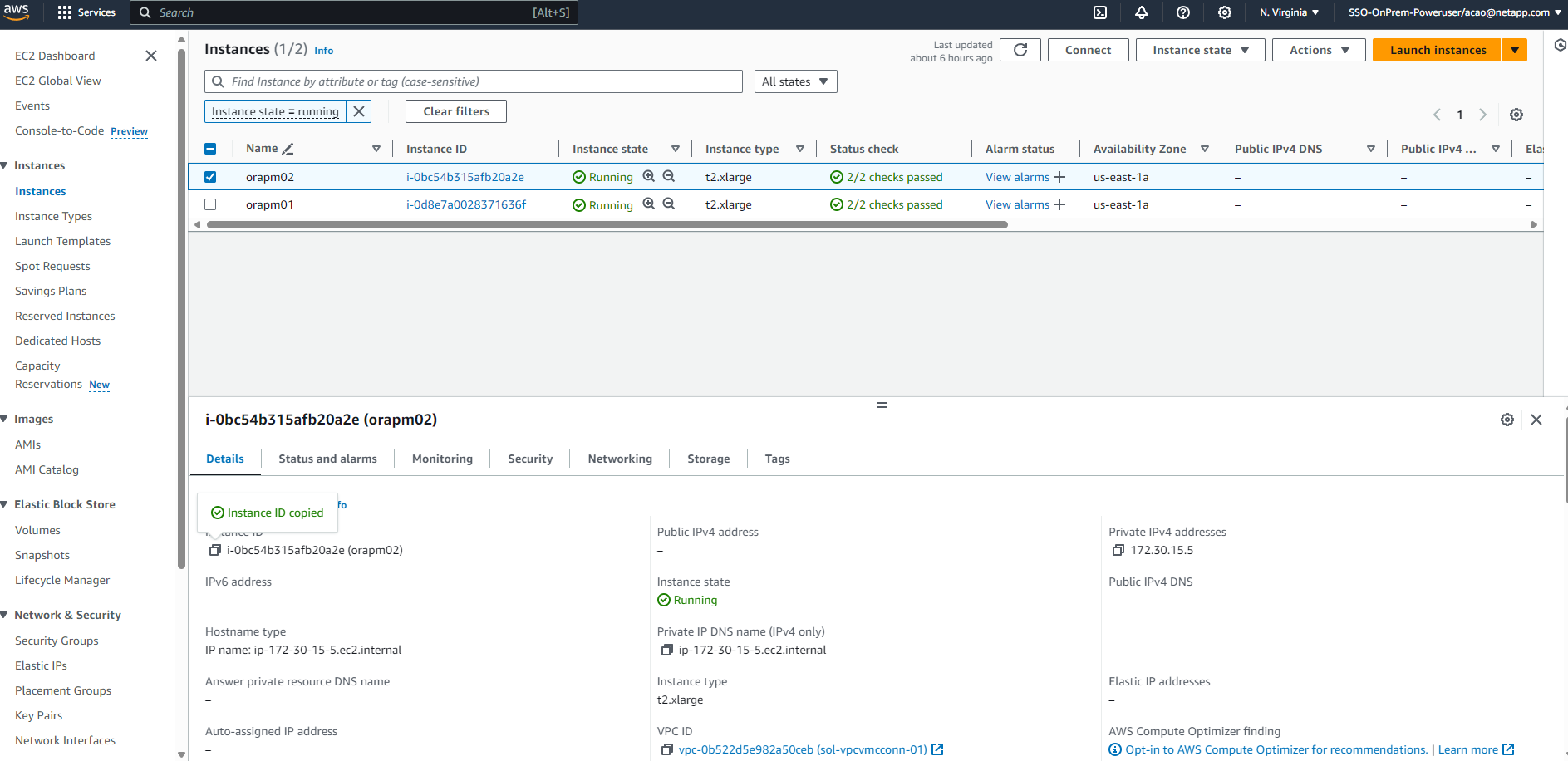This screenshot has height=761, width=1568.
Task: Open the Instance state dropdown
Action: click(x=1200, y=50)
